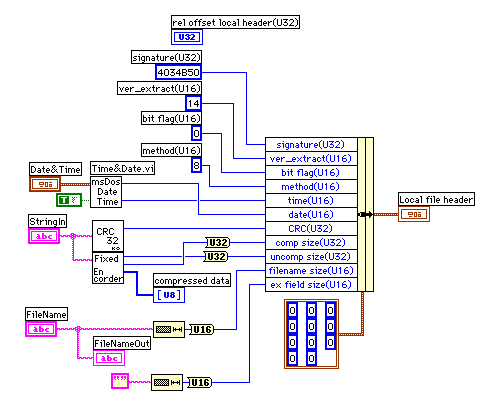Select the msDos Date Time subVI node
The width and height of the screenshot is (494, 412).
[106, 192]
